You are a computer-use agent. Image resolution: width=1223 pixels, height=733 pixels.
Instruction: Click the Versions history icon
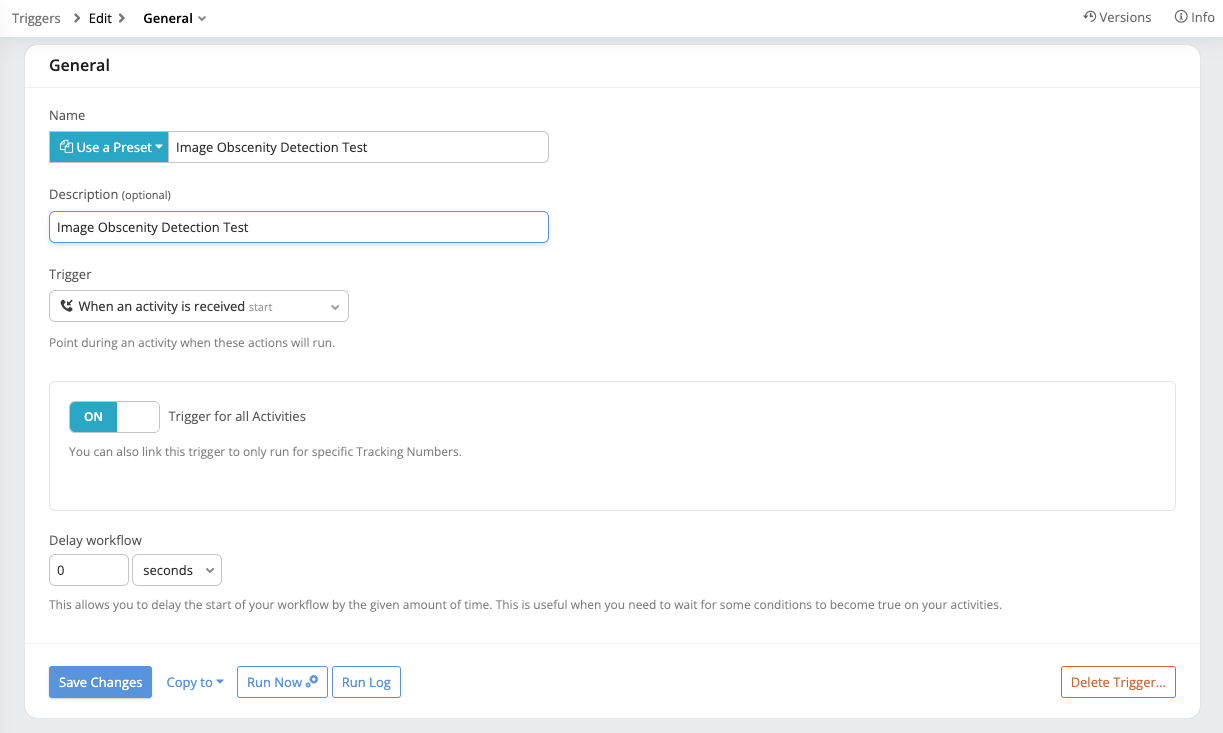[x=1090, y=17]
